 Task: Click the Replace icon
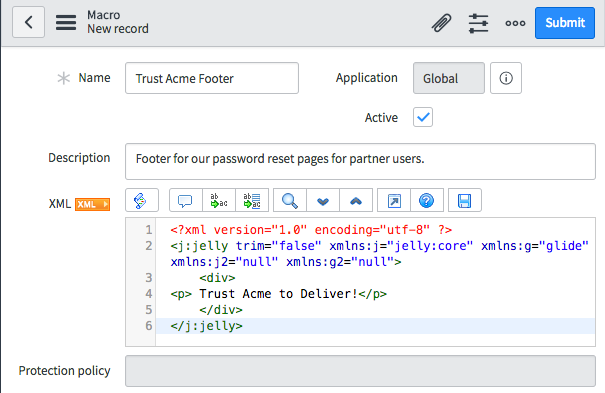click(219, 200)
